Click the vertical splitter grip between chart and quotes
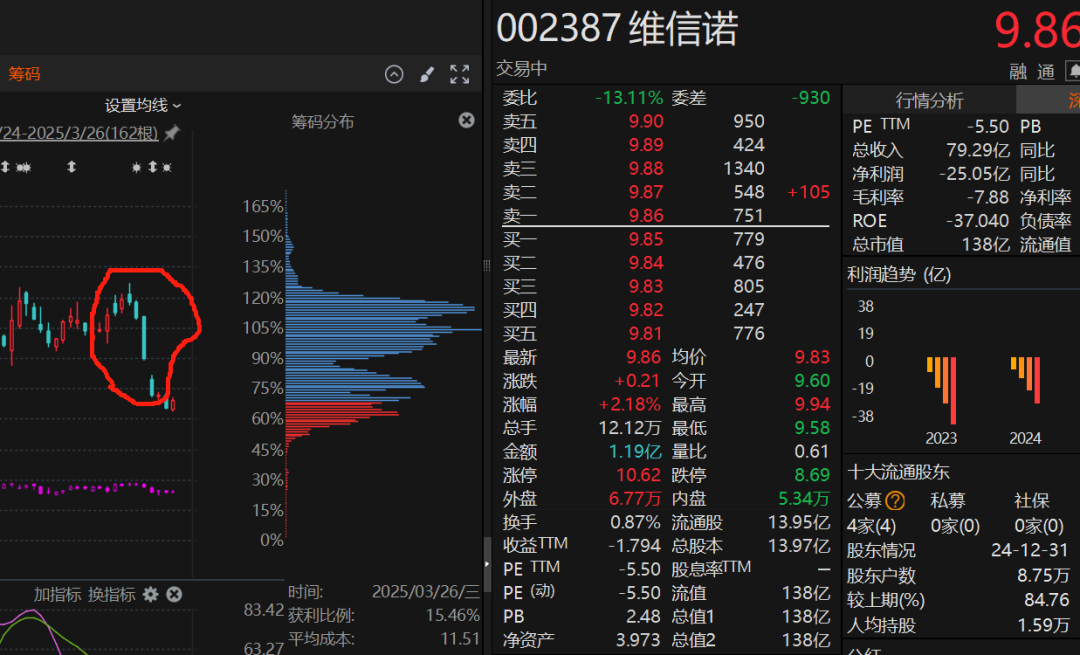Screen dimensions: 1080x655 pyautogui.click(x=487, y=265)
